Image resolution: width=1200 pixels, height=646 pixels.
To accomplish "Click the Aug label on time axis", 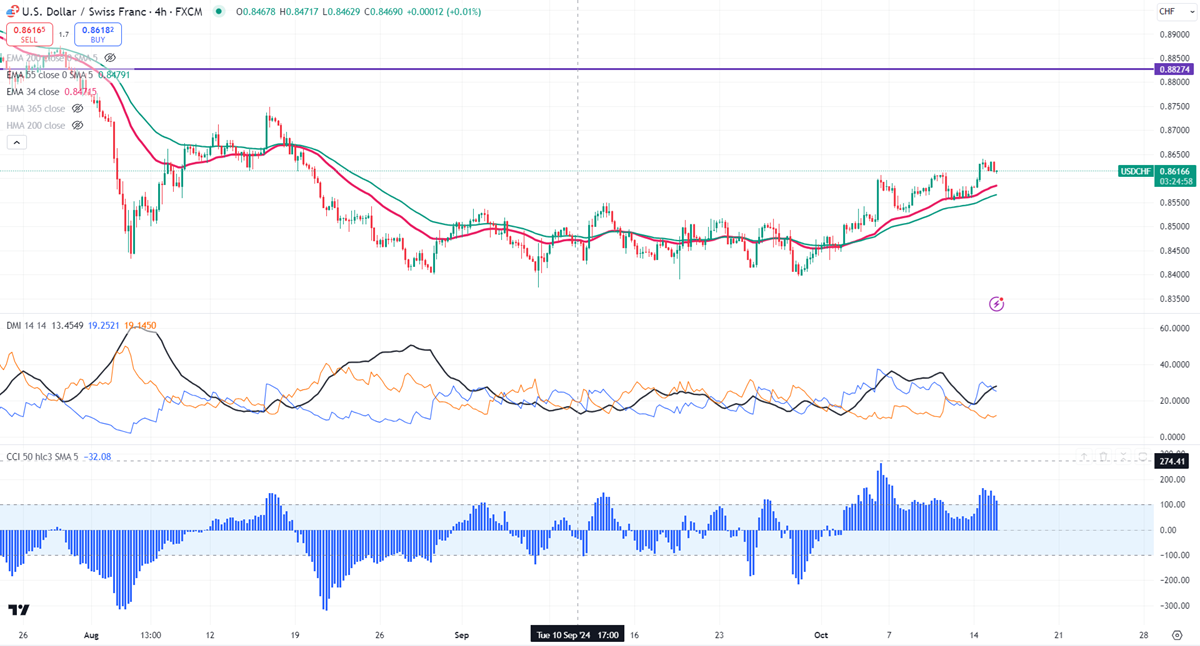I will (92, 634).
